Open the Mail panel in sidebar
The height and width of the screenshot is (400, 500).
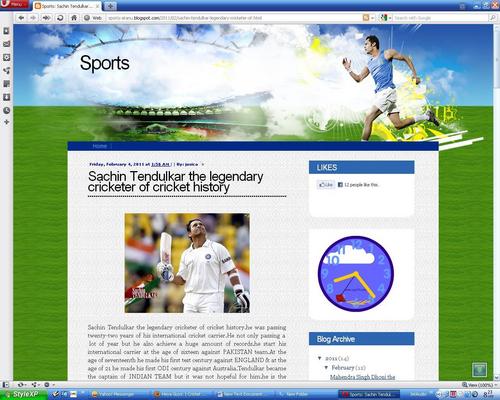pyautogui.click(x=6, y=44)
